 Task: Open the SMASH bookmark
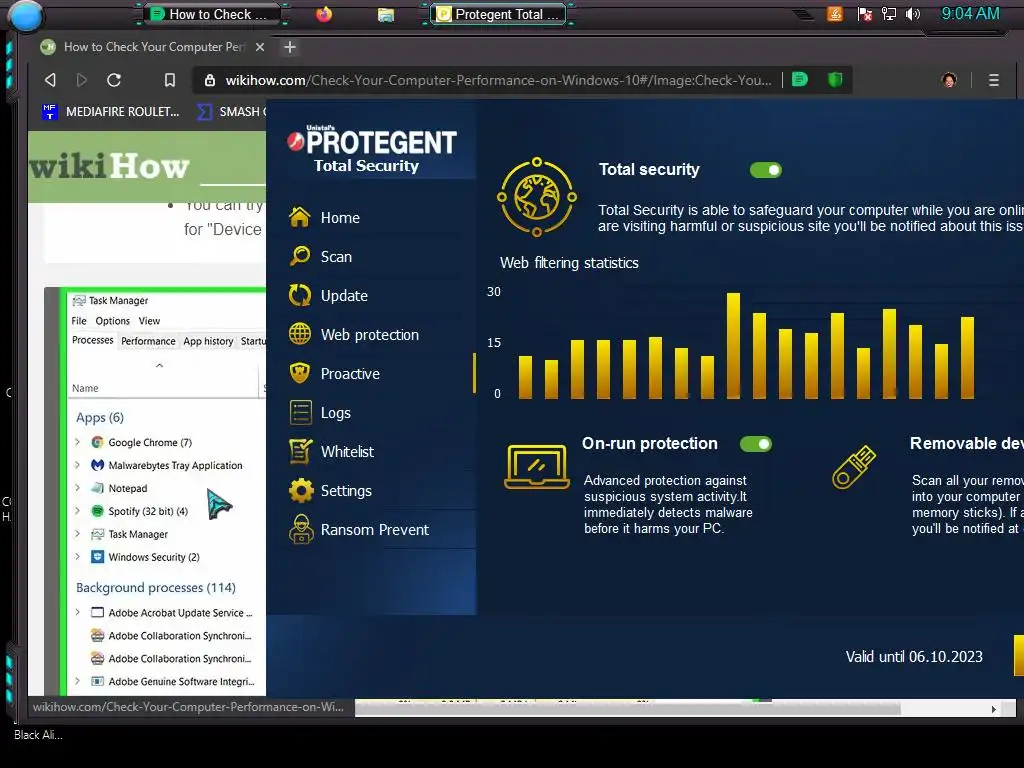231,112
